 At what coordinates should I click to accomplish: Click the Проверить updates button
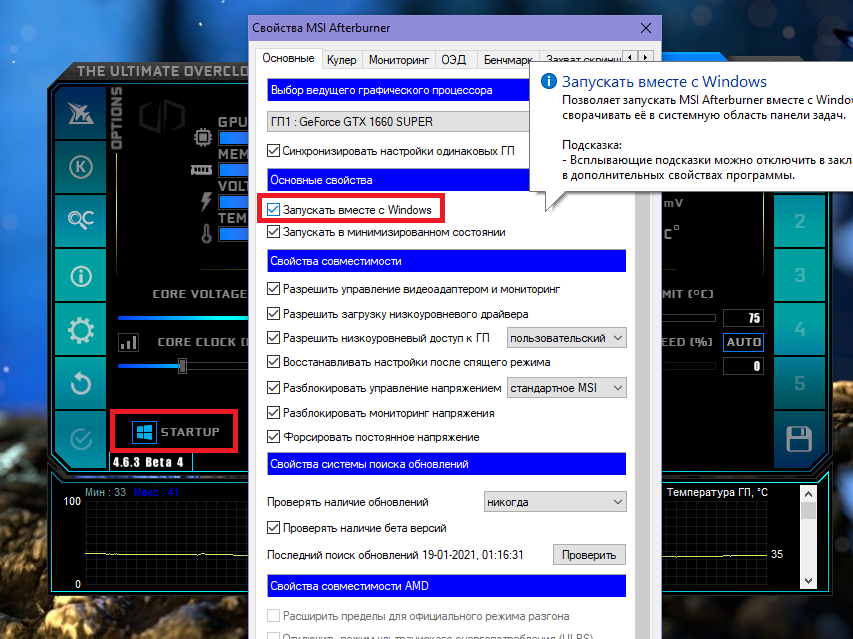(589, 555)
